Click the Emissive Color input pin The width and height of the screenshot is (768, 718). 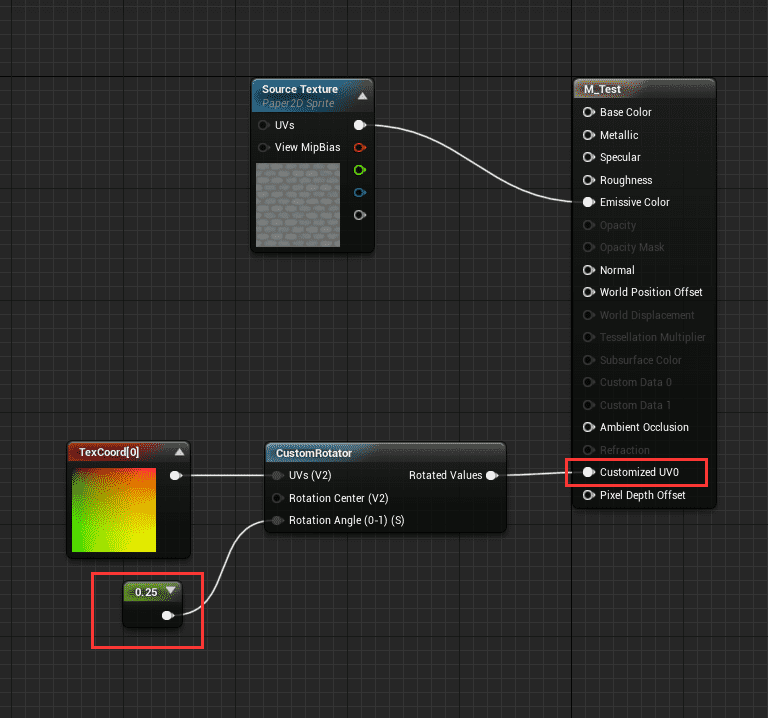[589, 202]
